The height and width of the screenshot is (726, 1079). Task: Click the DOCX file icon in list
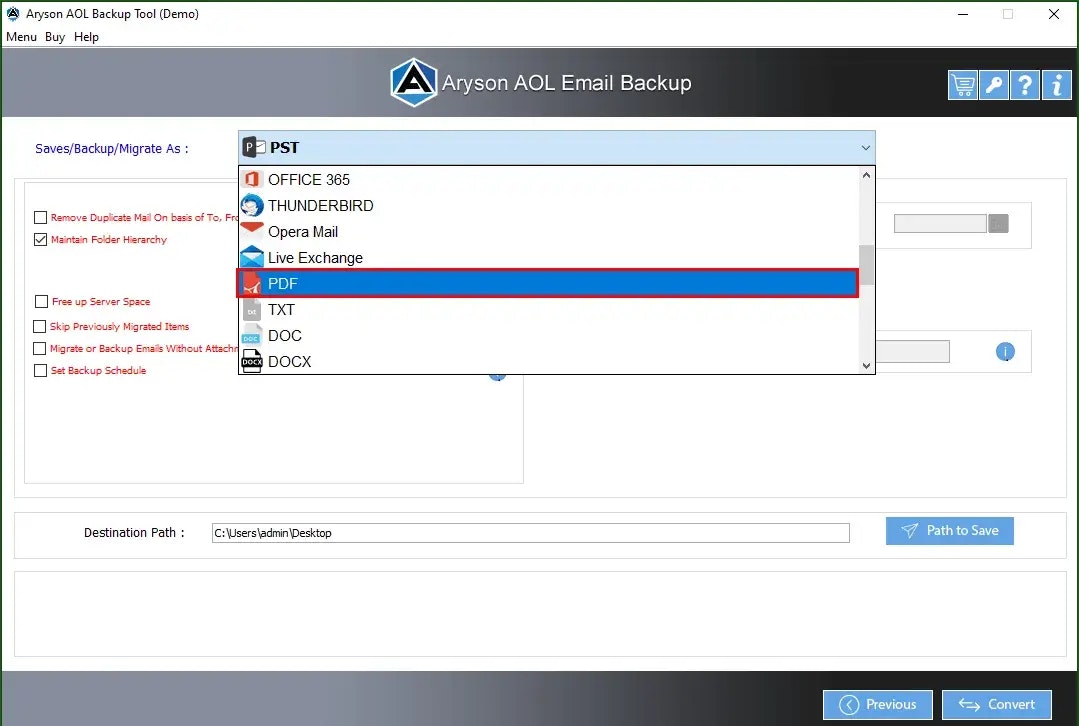252,361
